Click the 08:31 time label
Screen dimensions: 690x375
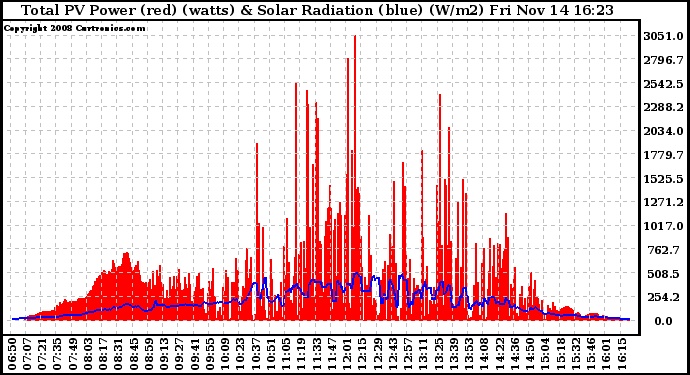tap(119, 354)
